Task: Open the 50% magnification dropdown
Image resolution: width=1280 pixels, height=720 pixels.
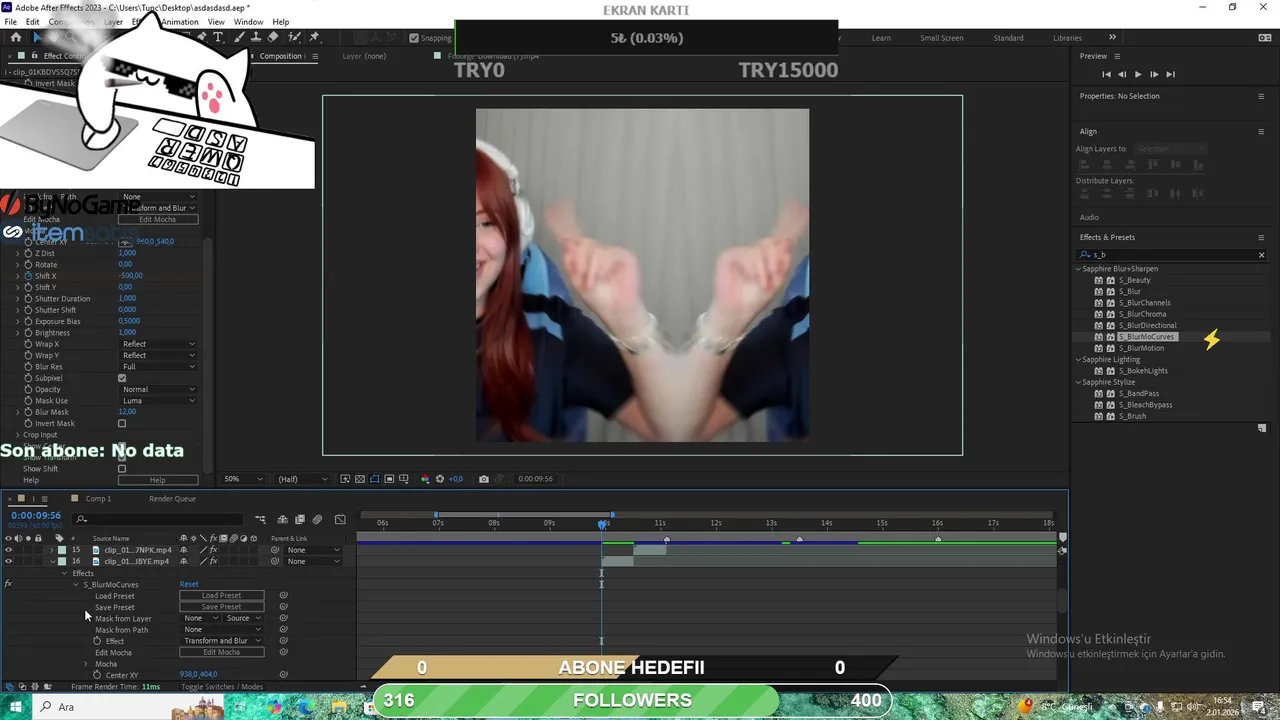Action: pos(243,479)
